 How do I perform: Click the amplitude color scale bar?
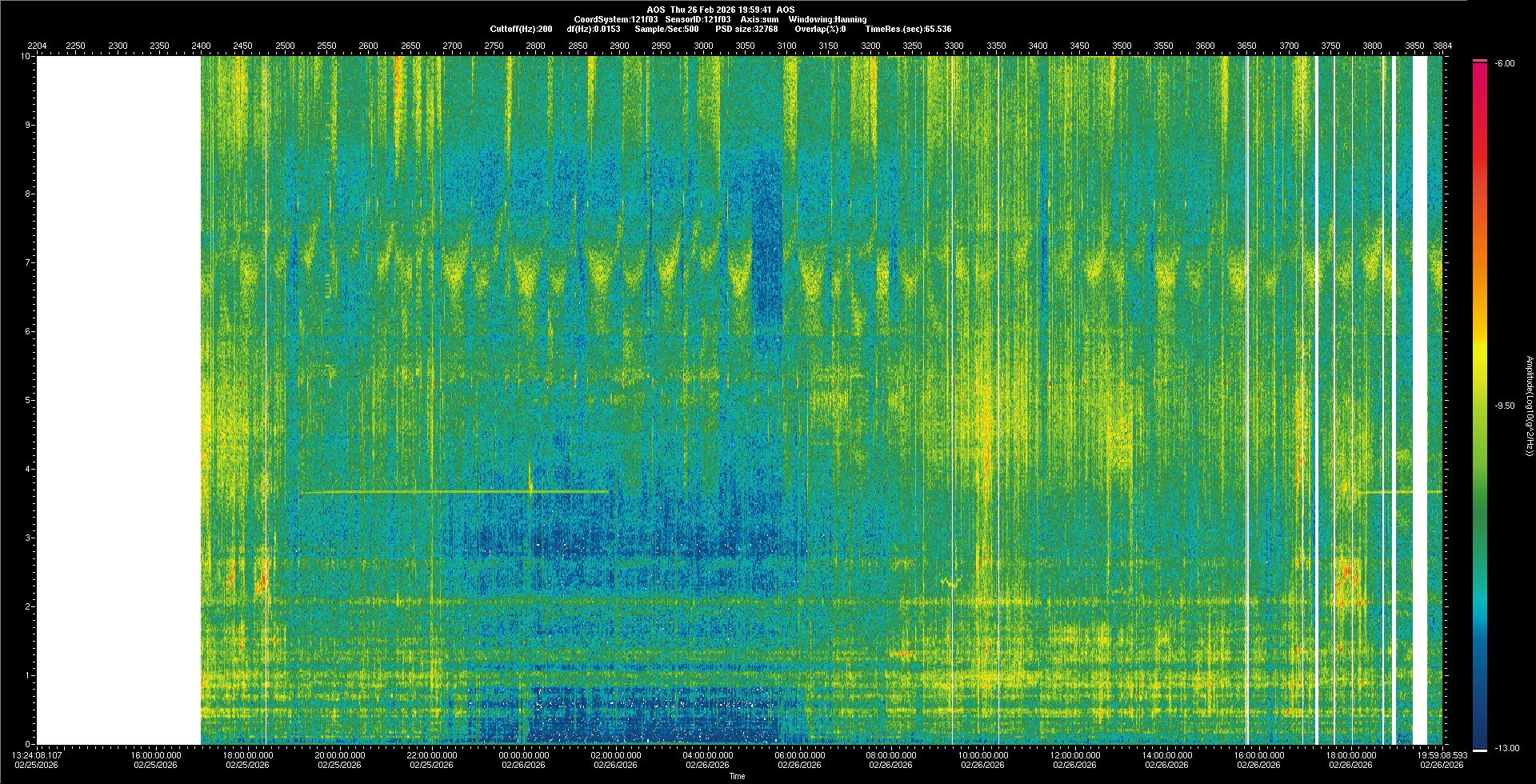1480,406
